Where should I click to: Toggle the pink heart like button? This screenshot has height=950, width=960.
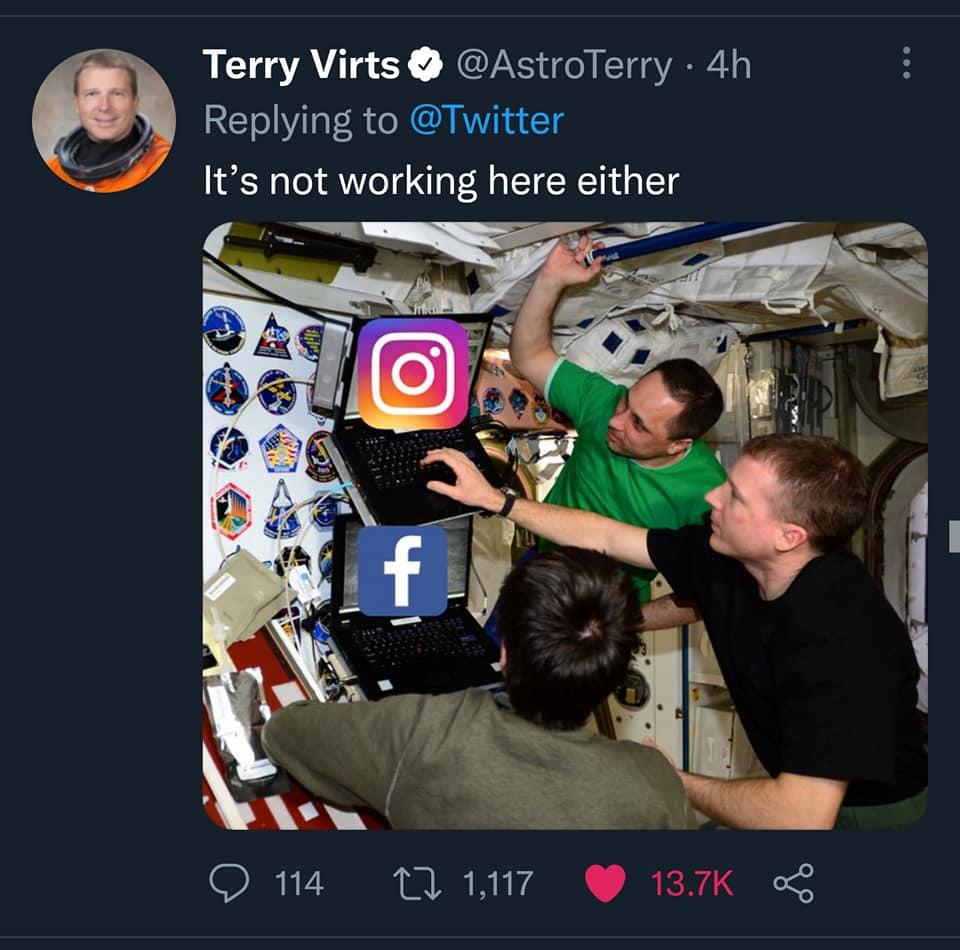(x=605, y=883)
